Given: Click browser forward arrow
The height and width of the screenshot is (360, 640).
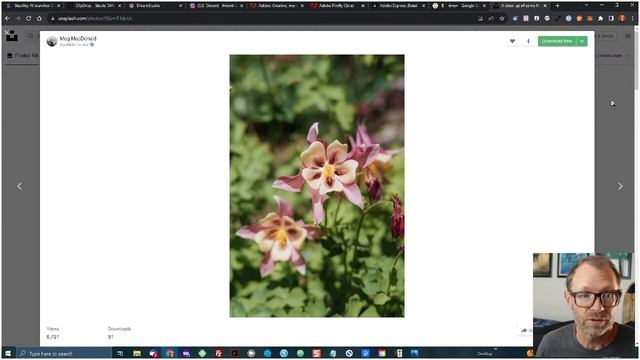Looking at the screenshot, I should click(18, 18).
